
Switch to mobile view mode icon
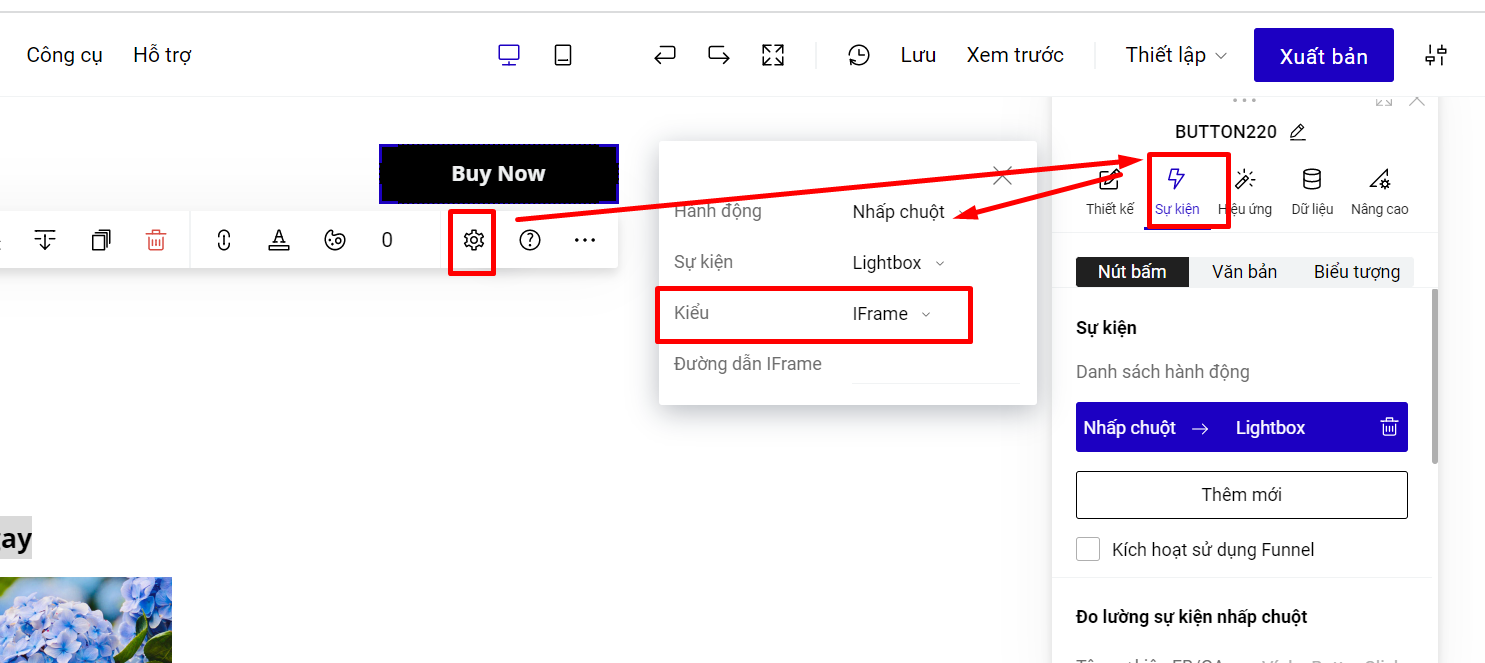click(x=563, y=55)
